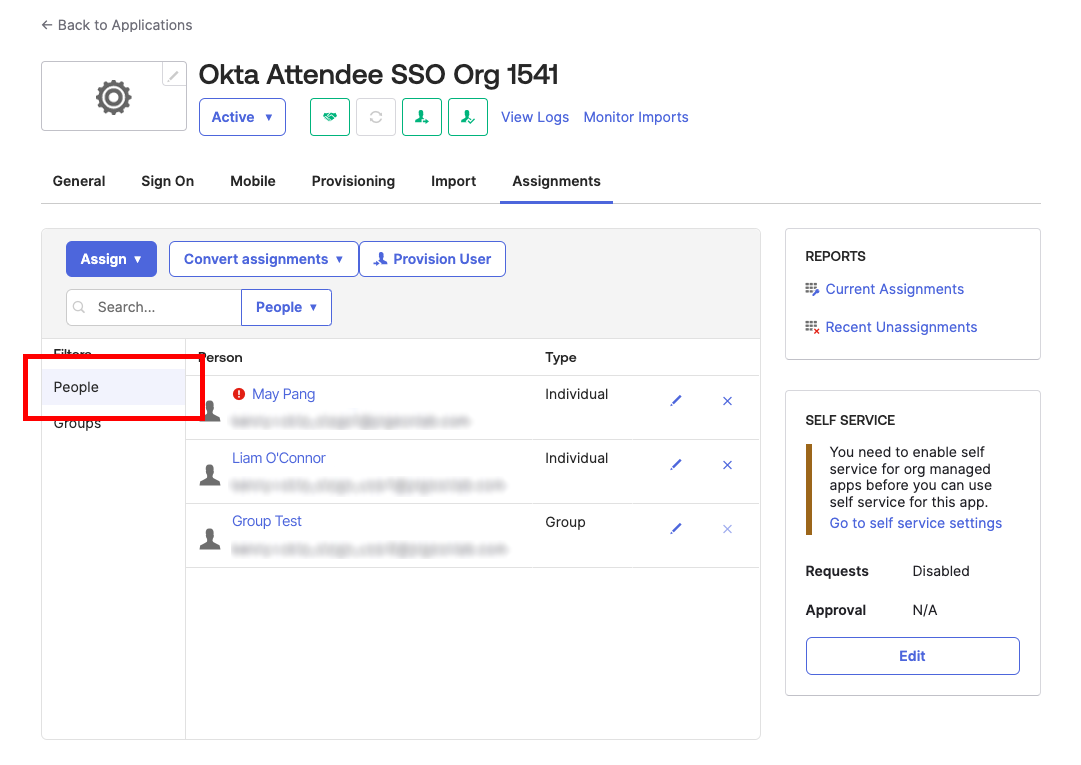Click the Person column header
Screen dimensions: 1081x765
click(x=221, y=358)
